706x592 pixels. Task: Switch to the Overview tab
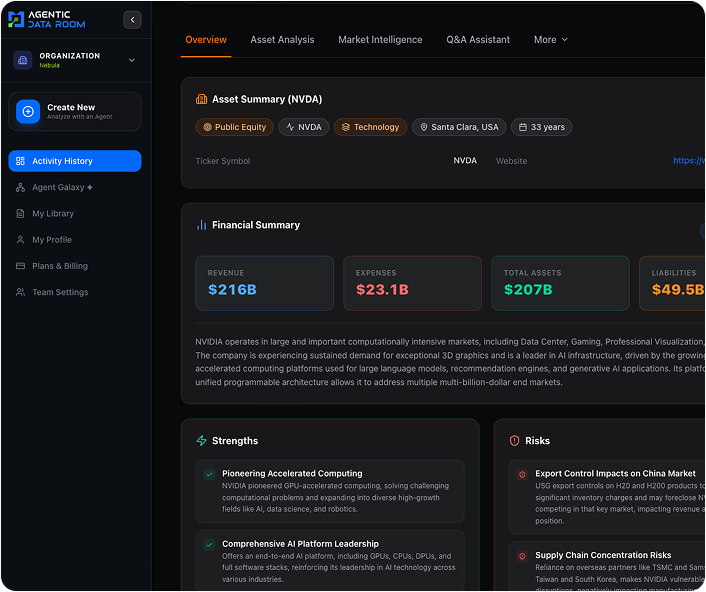[x=206, y=40]
